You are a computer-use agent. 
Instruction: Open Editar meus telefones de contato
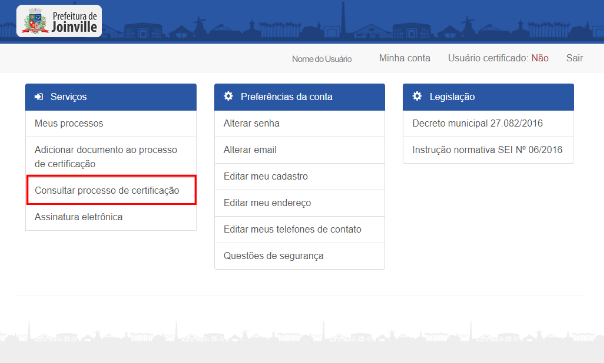point(299,229)
